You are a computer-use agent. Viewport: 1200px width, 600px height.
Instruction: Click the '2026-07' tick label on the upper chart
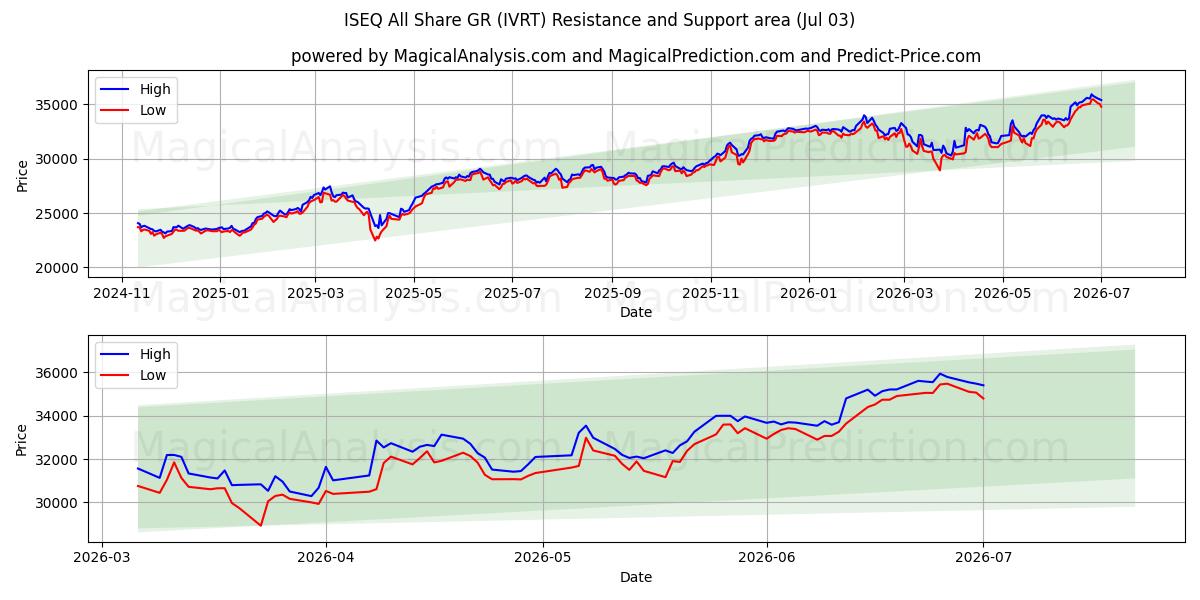(x=1100, y=294)
